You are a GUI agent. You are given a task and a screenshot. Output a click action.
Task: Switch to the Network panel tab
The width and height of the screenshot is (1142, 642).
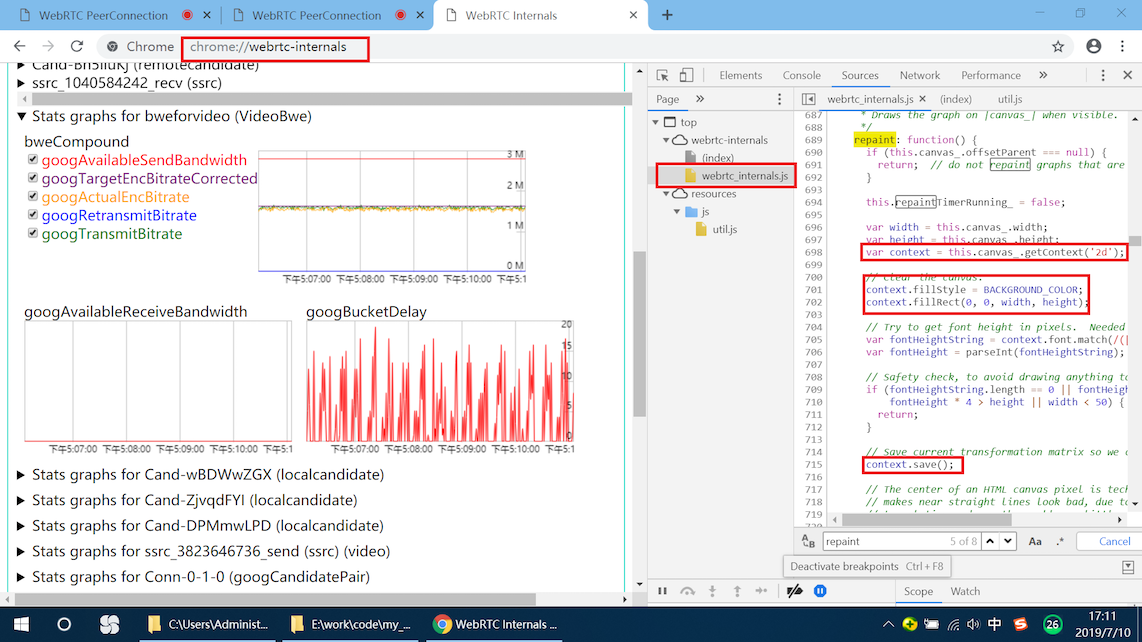point(919,76)
